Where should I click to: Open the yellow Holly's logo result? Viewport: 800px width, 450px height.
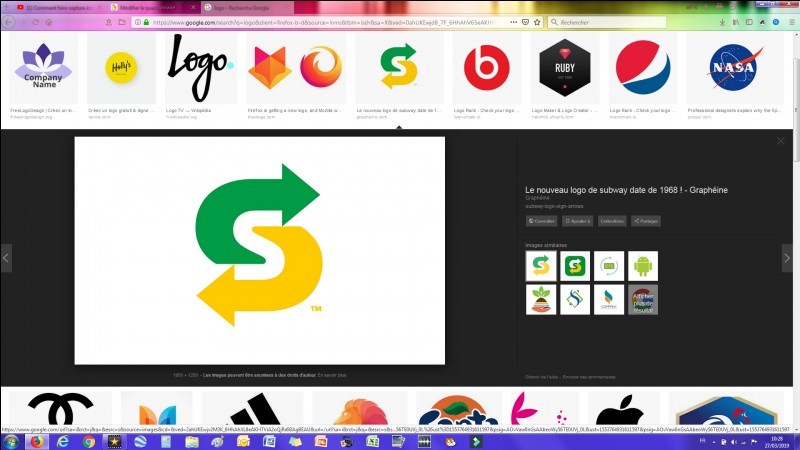pos(121,68)
